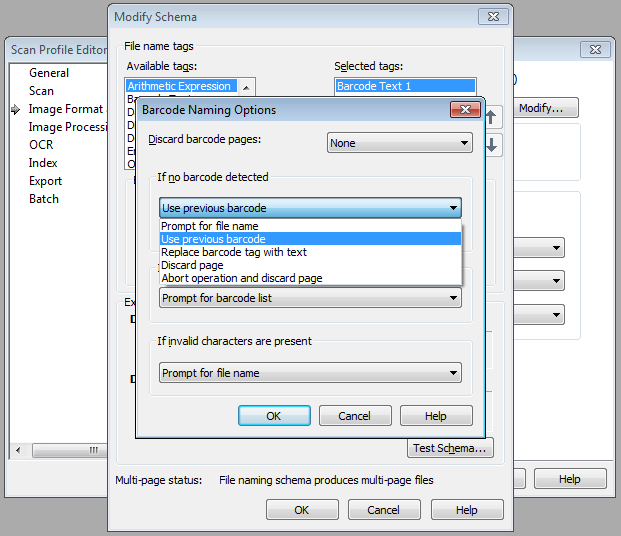Choose Abort operation and discard page option
Image resolution: width=621 pixels, height=536 pixels.
coord(310,278)
